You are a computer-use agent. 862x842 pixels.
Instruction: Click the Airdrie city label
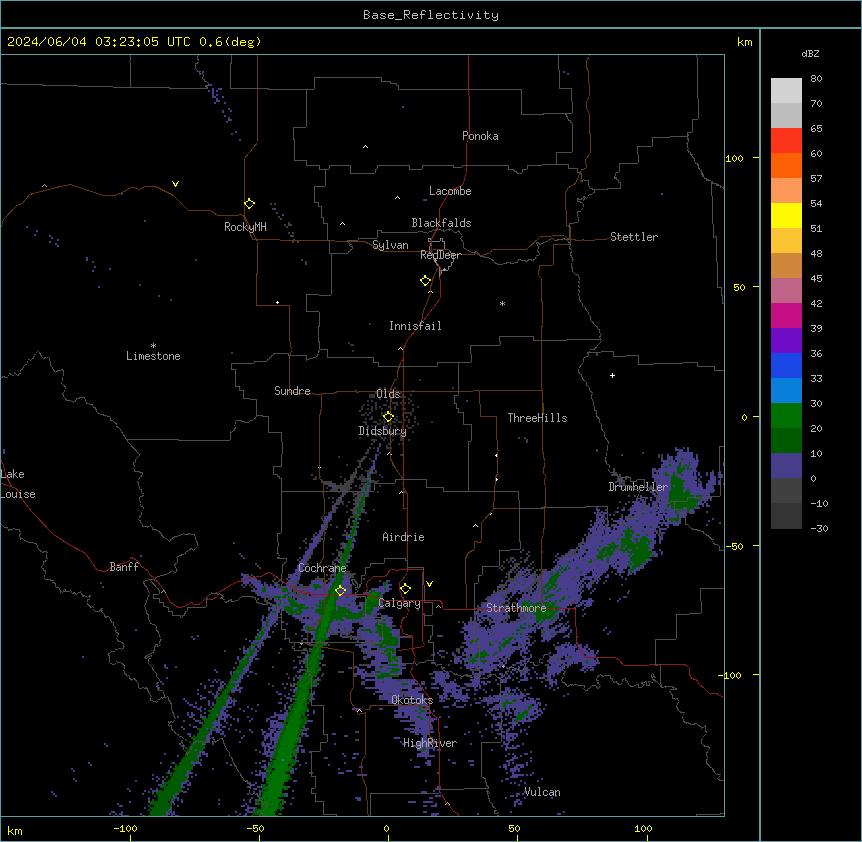(x=403, y=537)
